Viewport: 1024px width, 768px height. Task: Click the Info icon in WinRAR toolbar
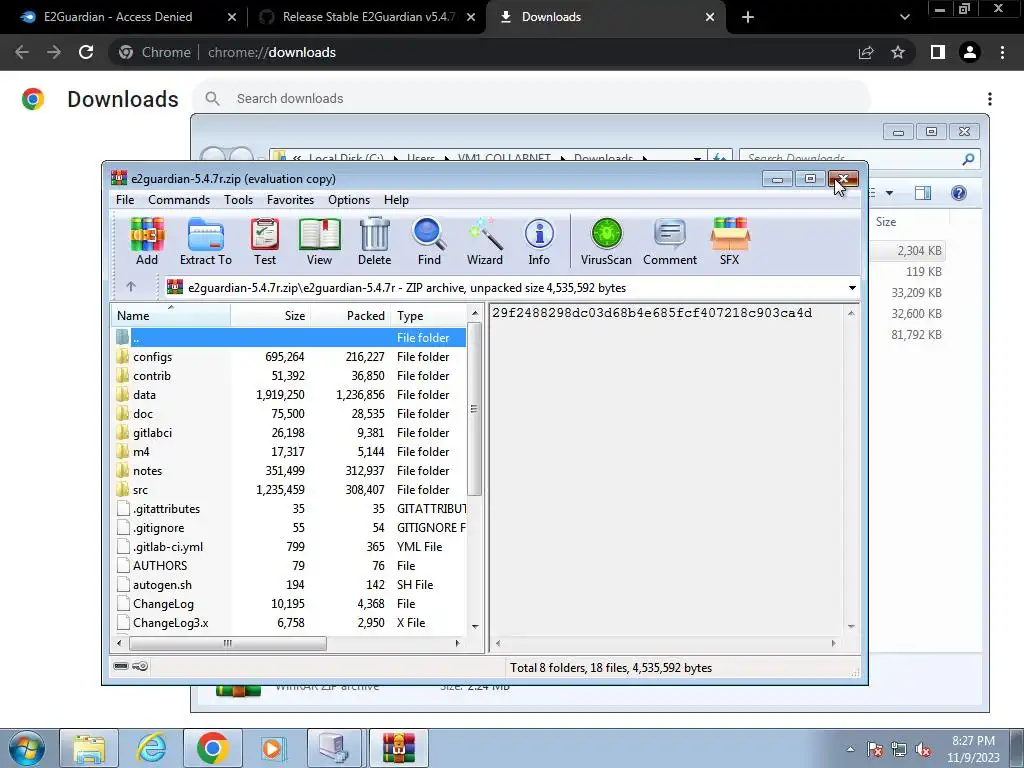click(x=539, y=241)
